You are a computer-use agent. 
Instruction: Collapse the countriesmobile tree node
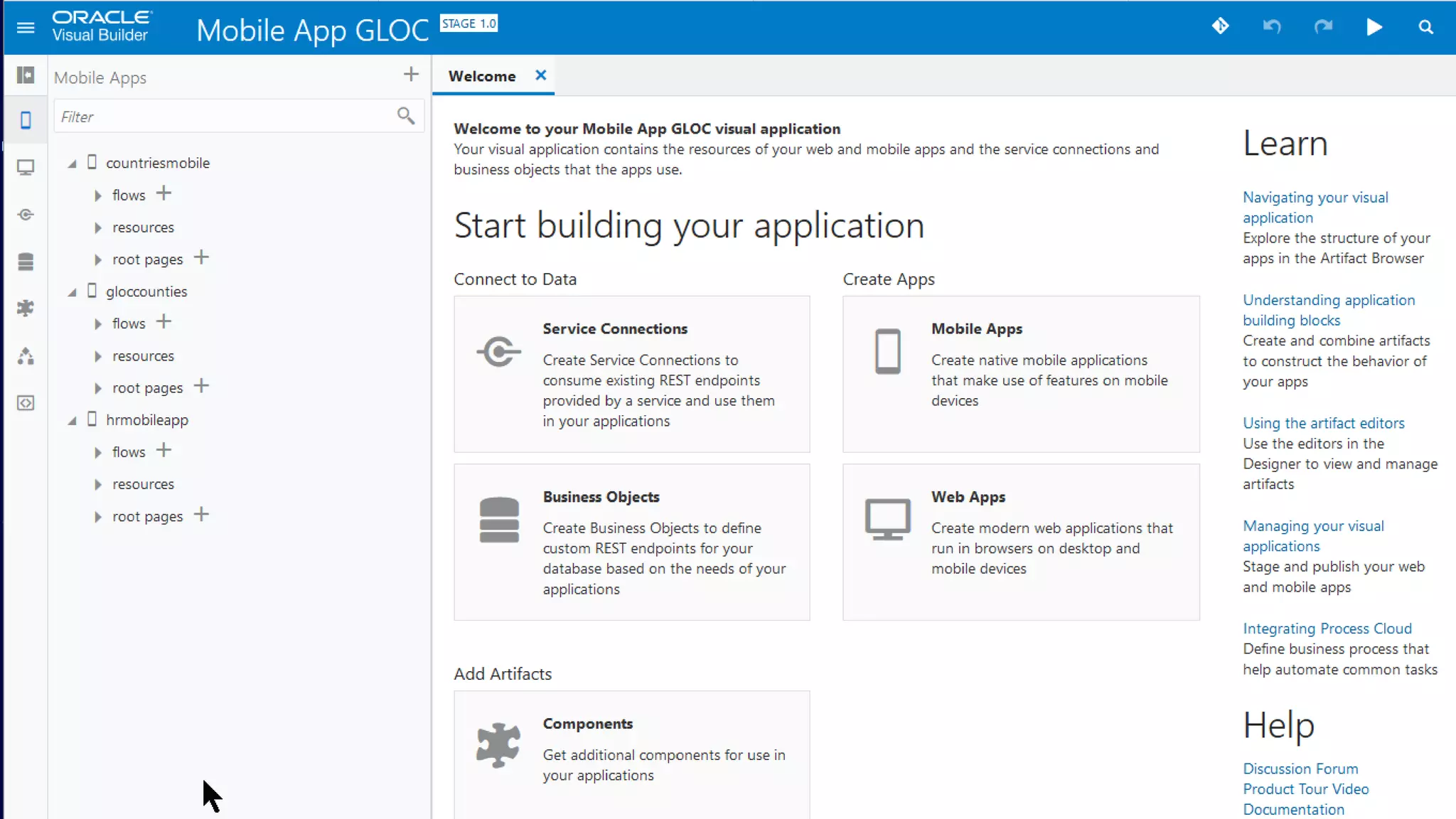click(73, 164)
